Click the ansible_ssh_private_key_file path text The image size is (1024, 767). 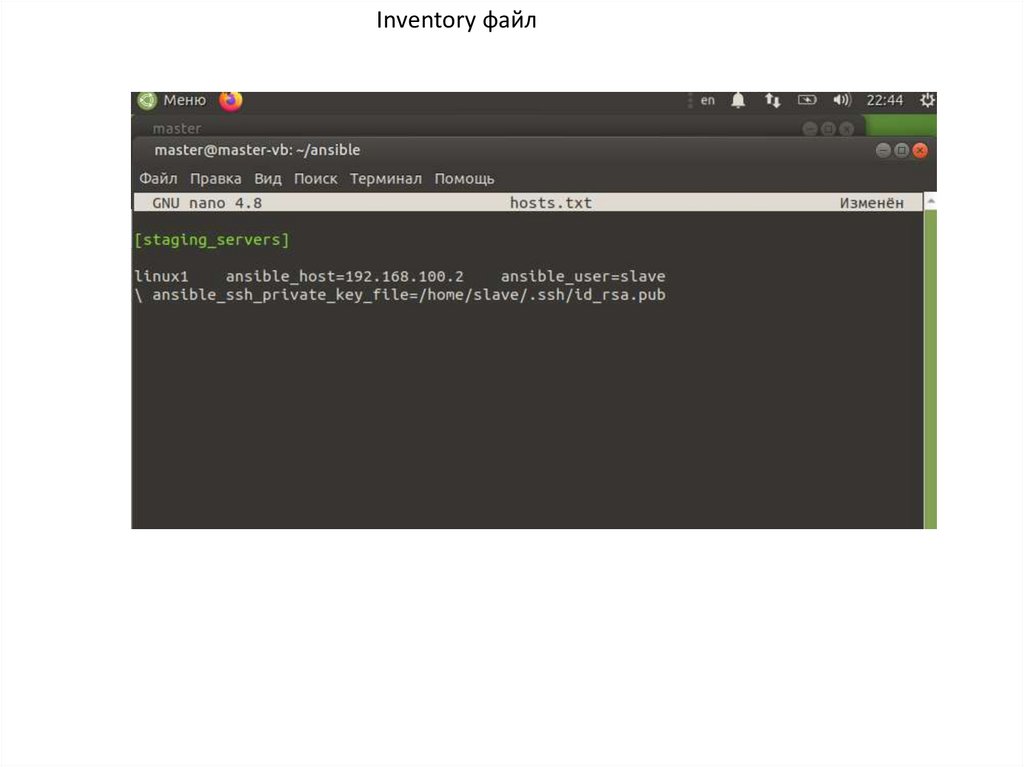409,295
